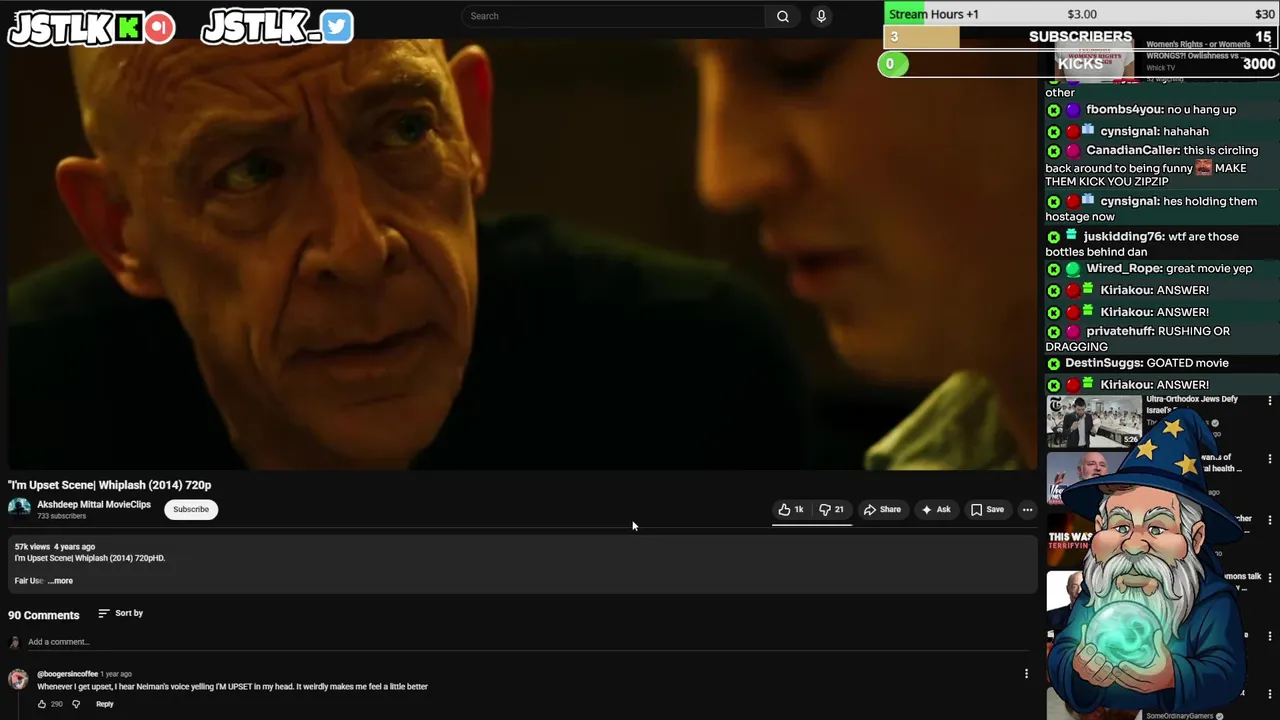Click chat username CanadianCaller
The image size is (1280, 720).
[1133, 150]
